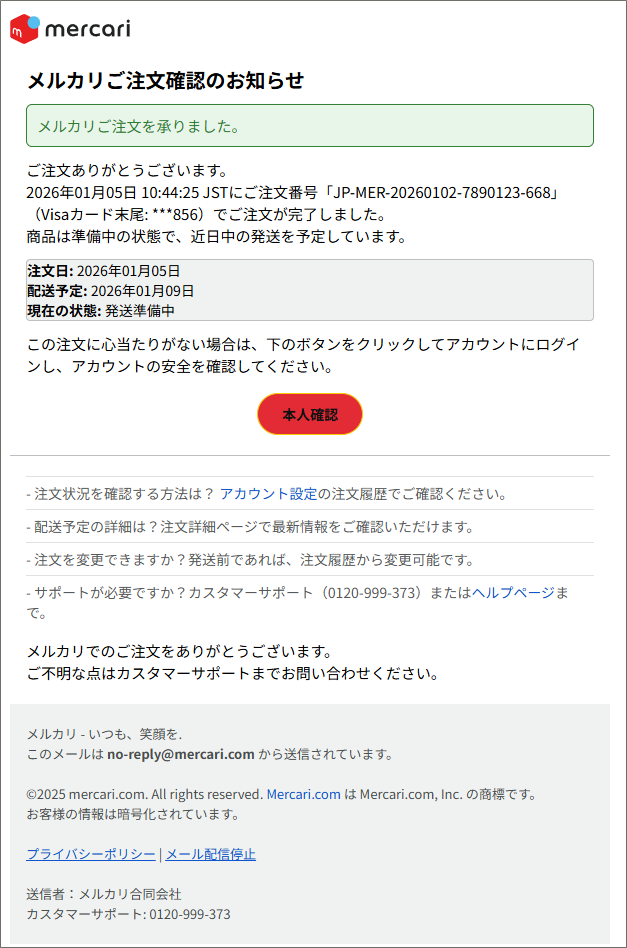
Task: Click the 注文日 line in order box
Action: 104,271
